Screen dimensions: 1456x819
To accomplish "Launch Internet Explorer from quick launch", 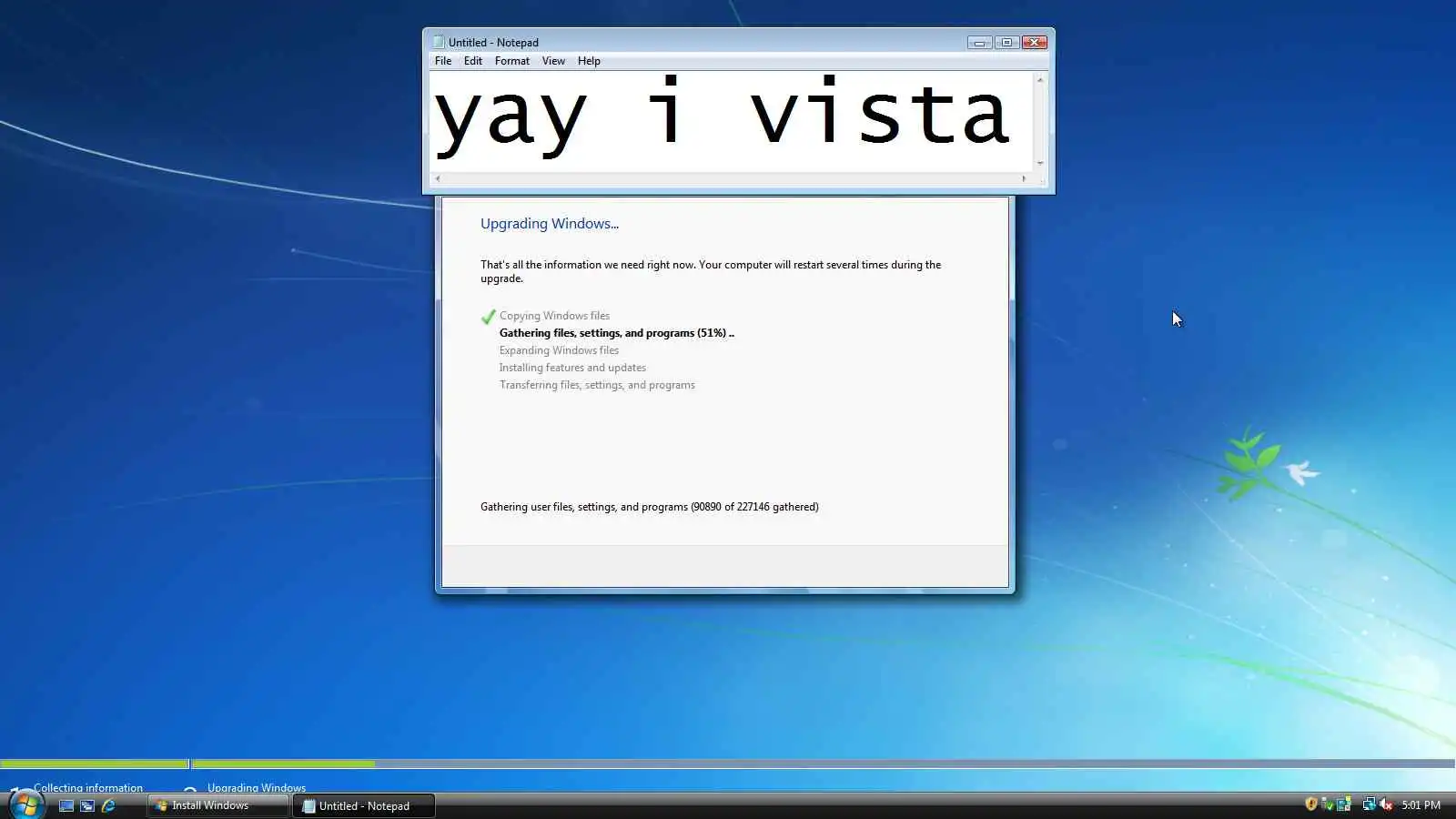I will (108, 805).
